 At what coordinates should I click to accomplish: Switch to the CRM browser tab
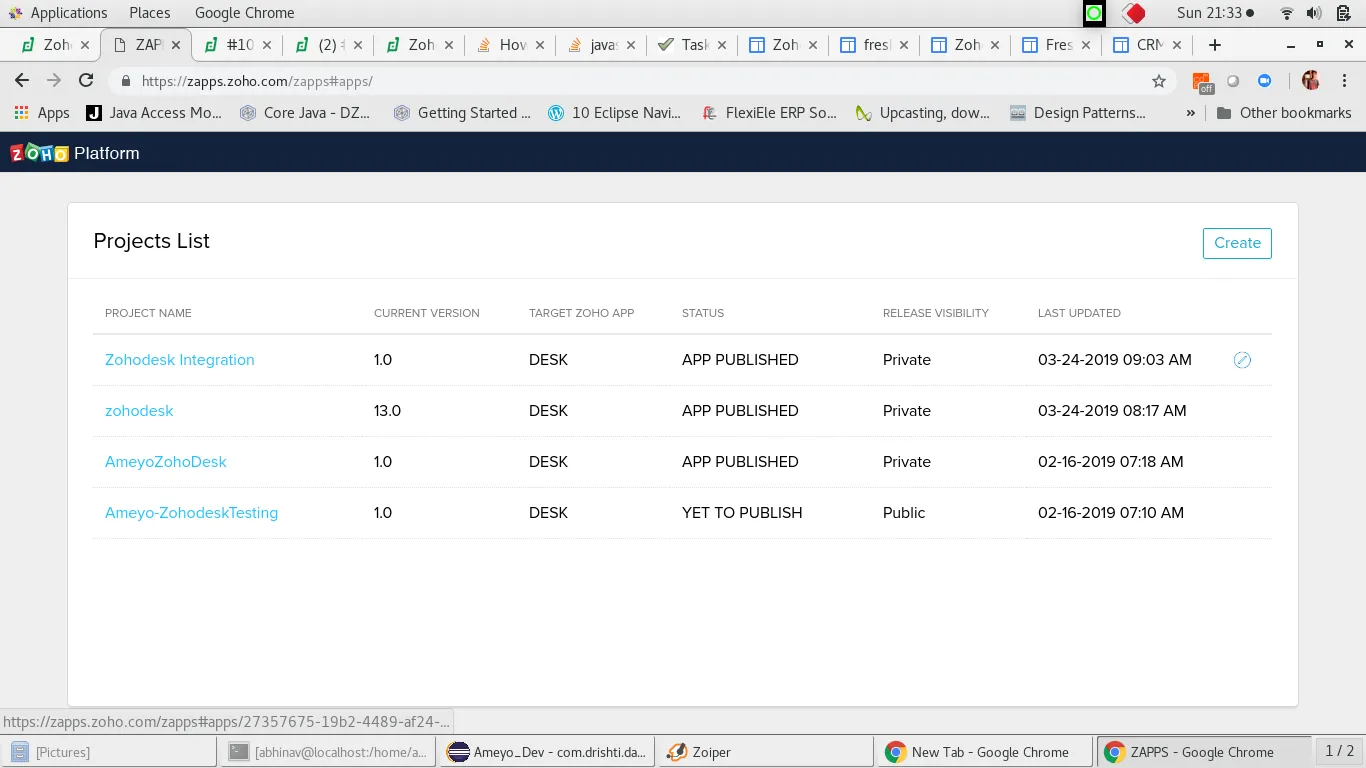click(1146, 45)
